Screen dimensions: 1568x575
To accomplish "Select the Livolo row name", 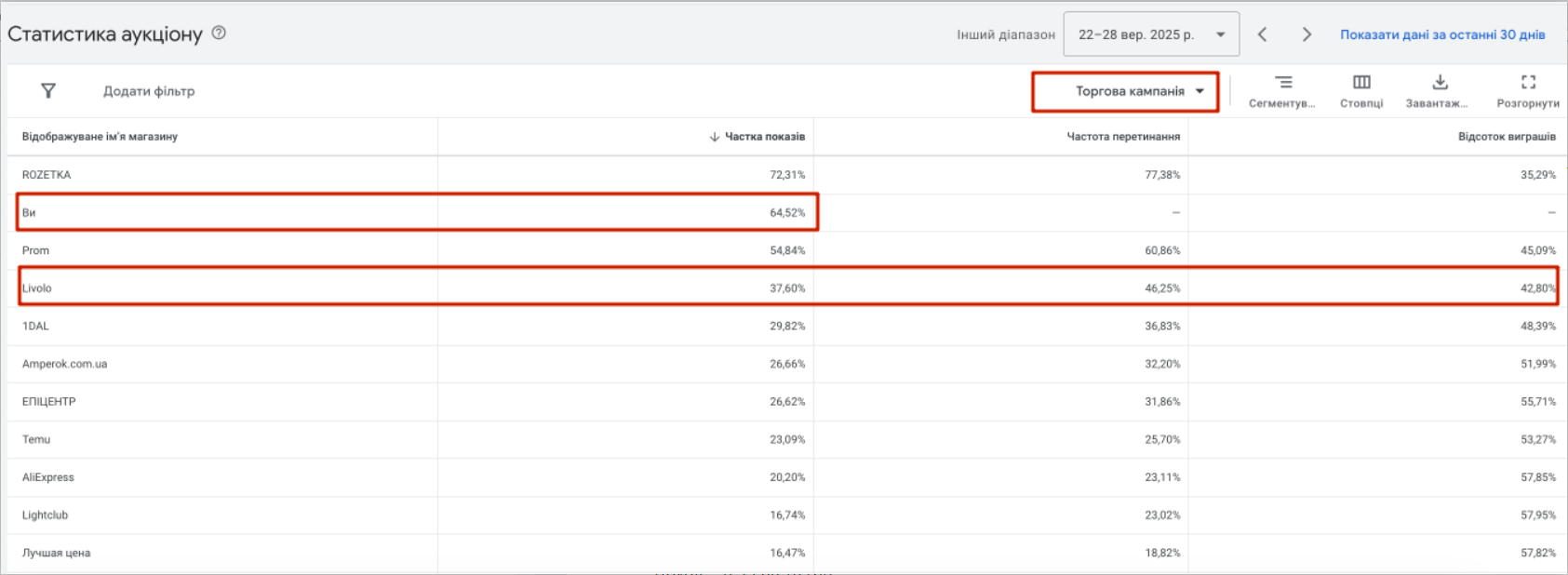I will click(x=37, y=288).
